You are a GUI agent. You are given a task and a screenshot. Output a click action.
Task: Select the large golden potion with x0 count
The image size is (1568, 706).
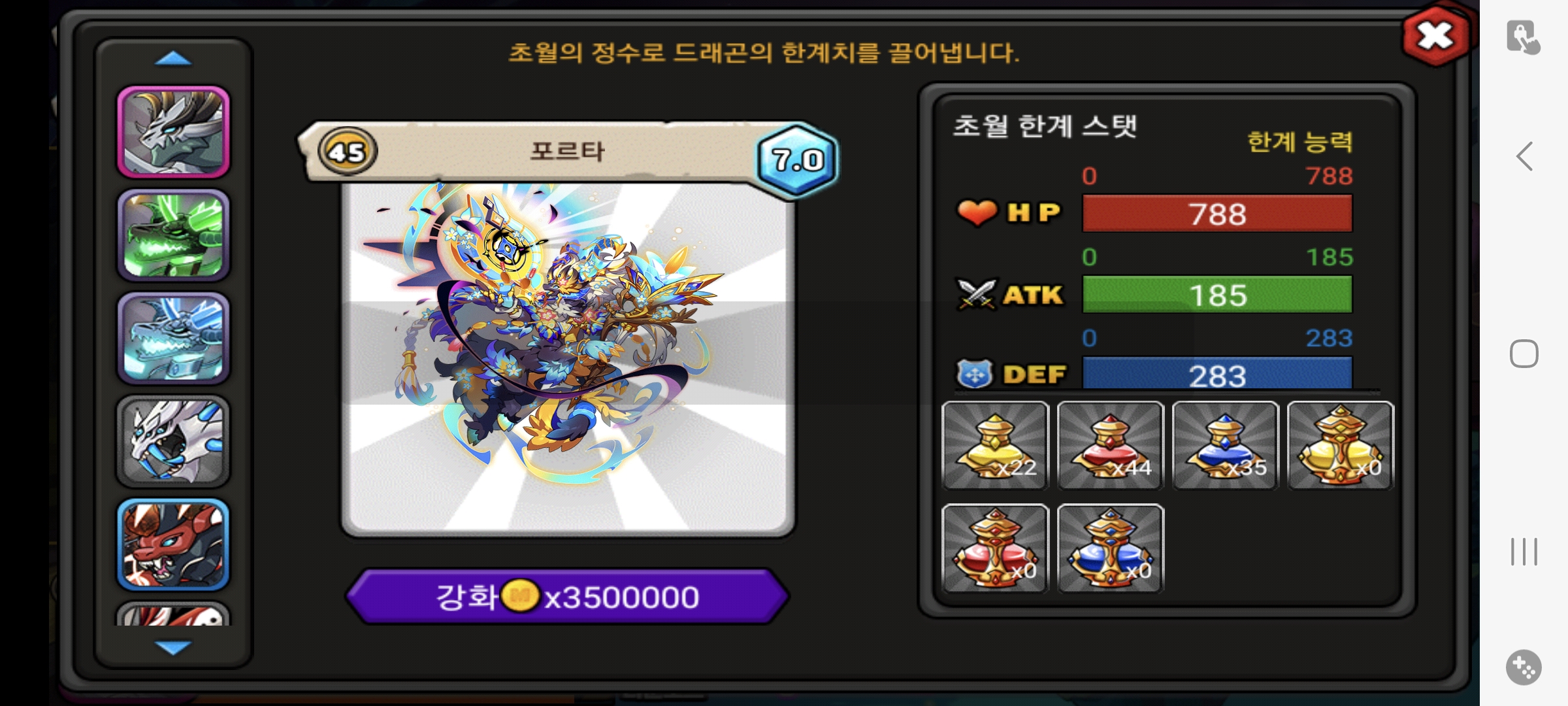click(1340, 445)
